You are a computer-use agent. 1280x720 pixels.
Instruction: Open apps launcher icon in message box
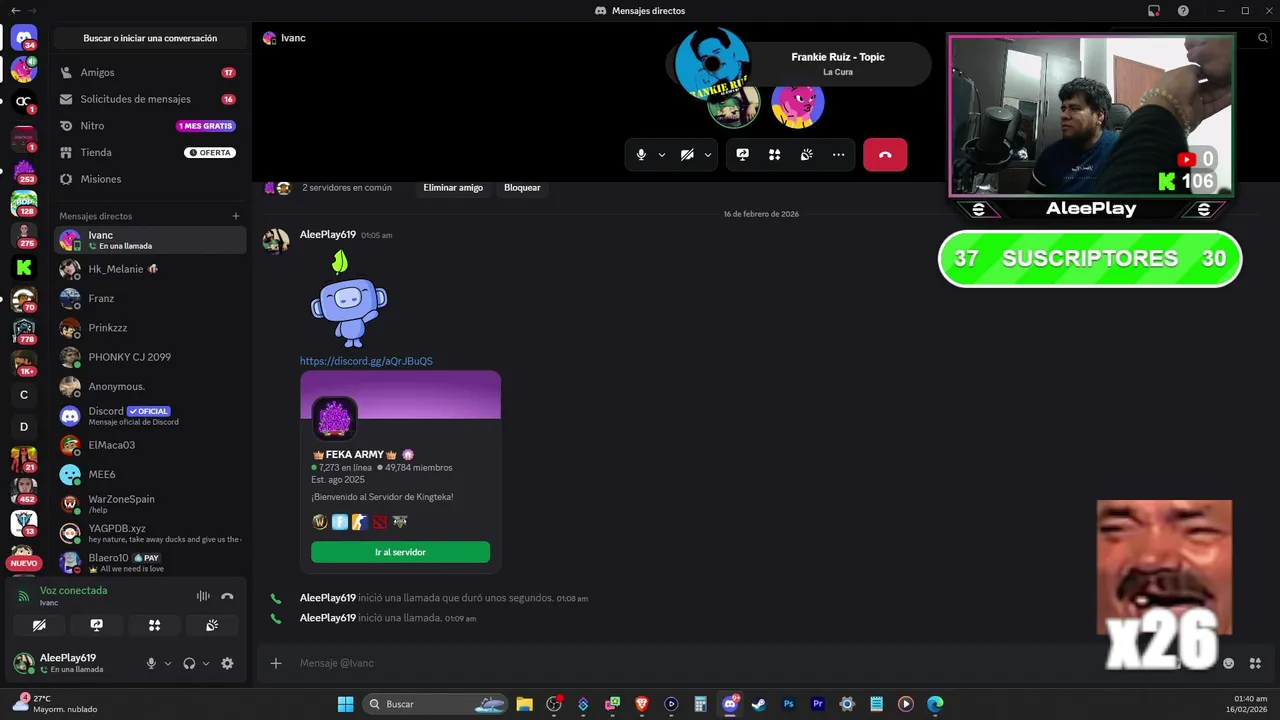click(1255, 663)
